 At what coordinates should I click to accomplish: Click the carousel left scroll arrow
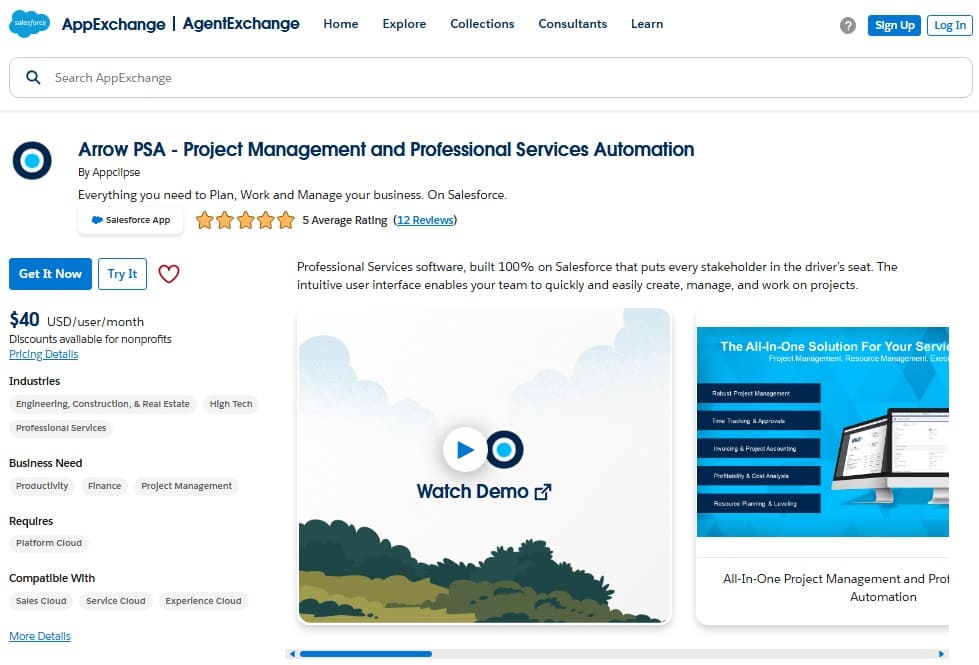click(x=292, y=654)
